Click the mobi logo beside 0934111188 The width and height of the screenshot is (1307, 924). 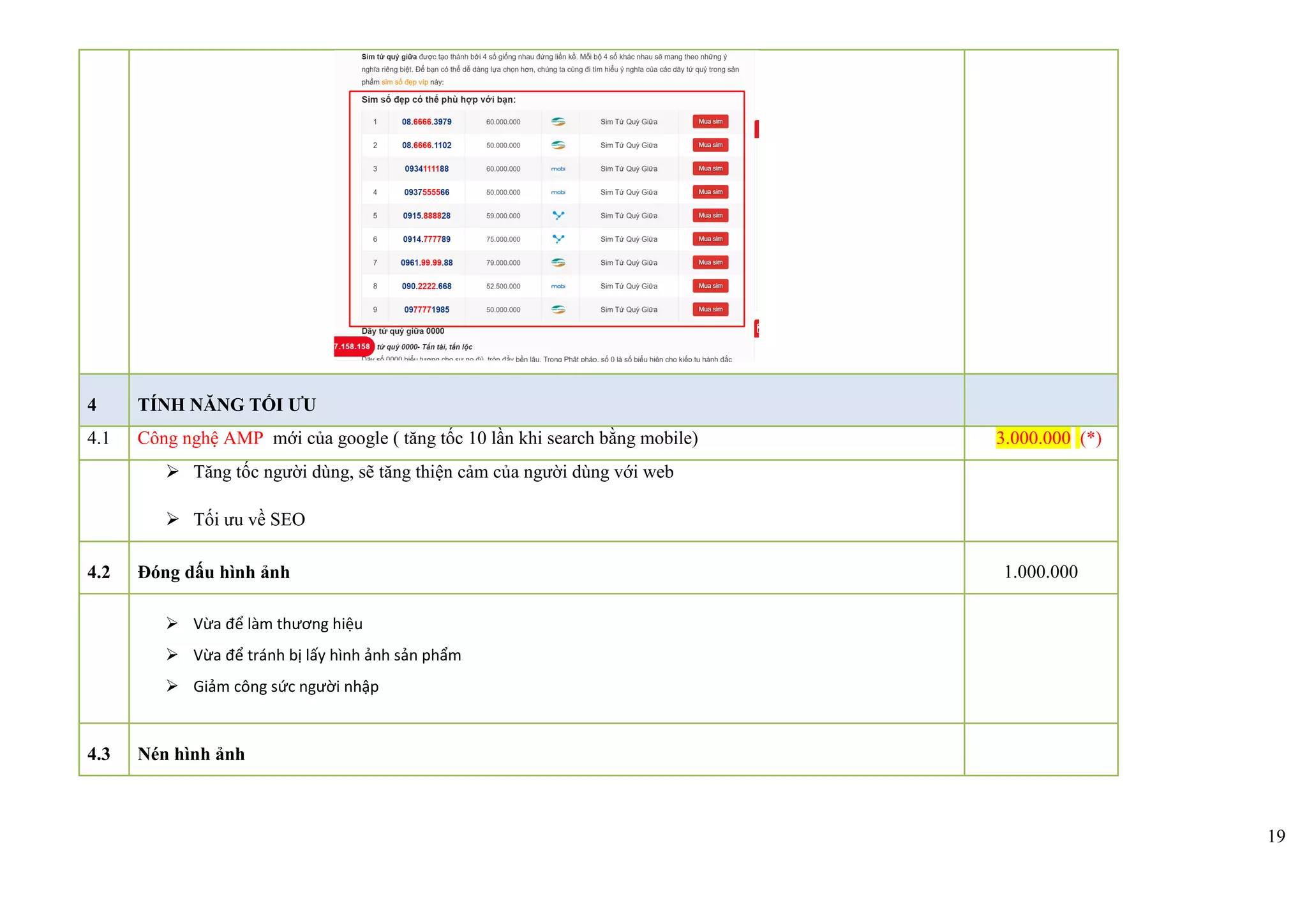coord(558,169)
